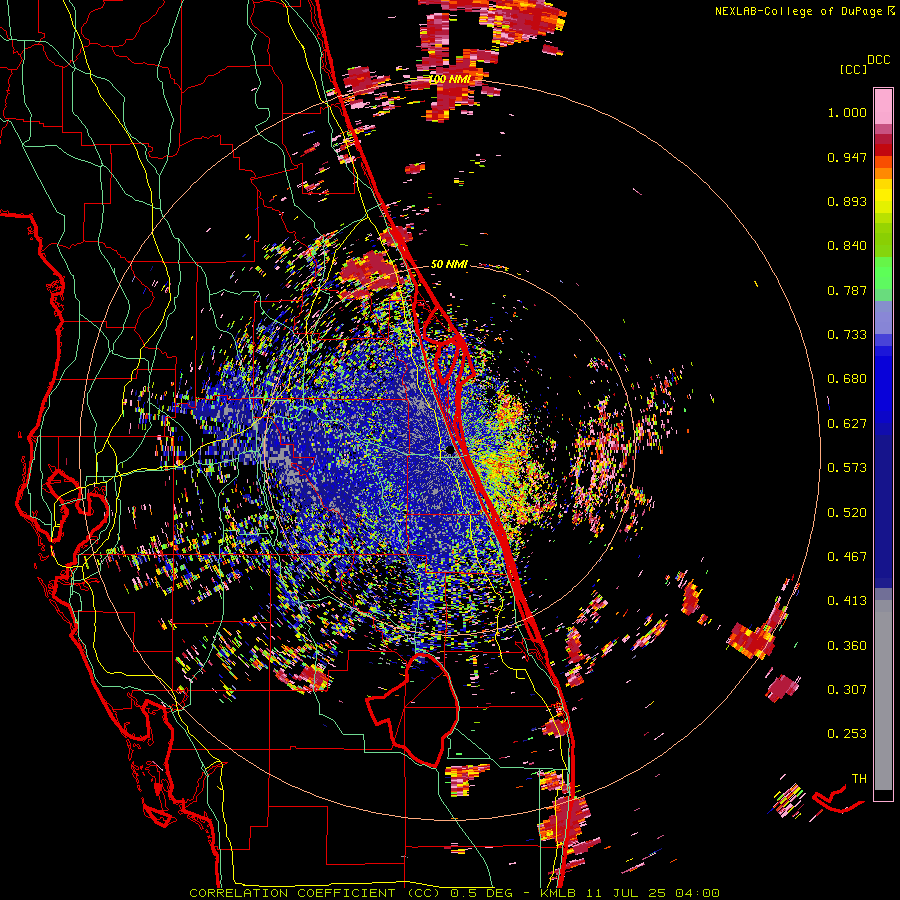Select the 0.573 scale value

847,468
